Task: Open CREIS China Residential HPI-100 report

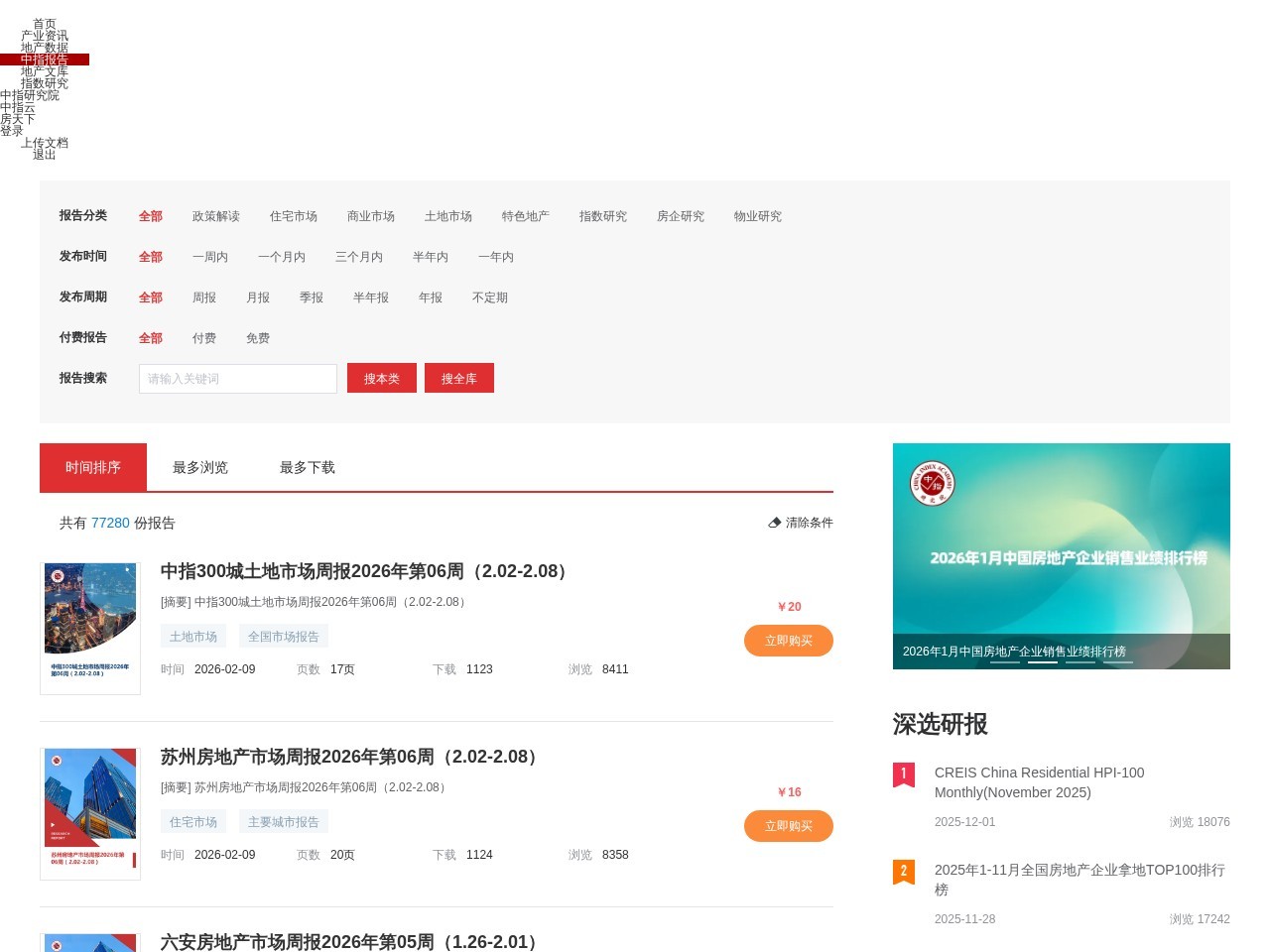Action: tap(1039, 782)
